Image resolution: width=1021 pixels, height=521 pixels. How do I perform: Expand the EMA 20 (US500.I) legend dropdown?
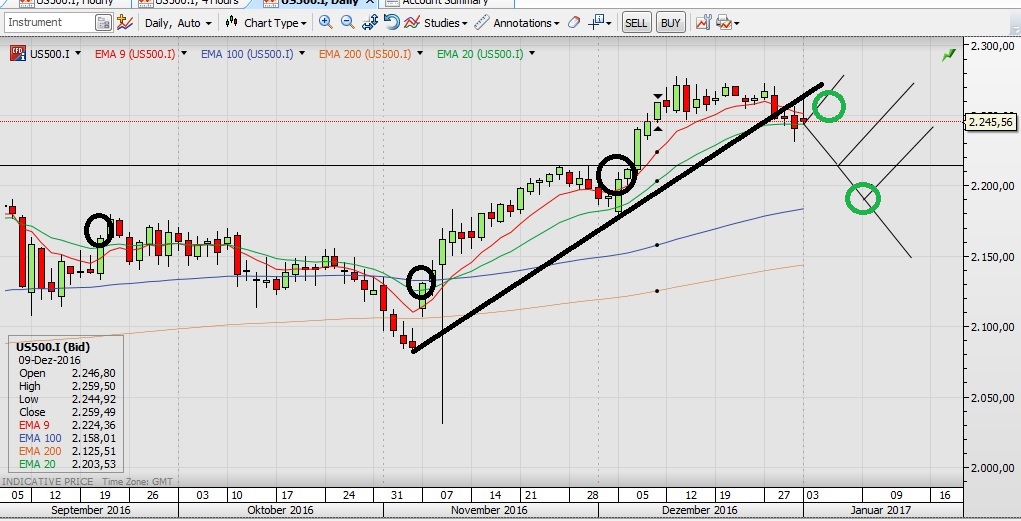click(532, 53)
